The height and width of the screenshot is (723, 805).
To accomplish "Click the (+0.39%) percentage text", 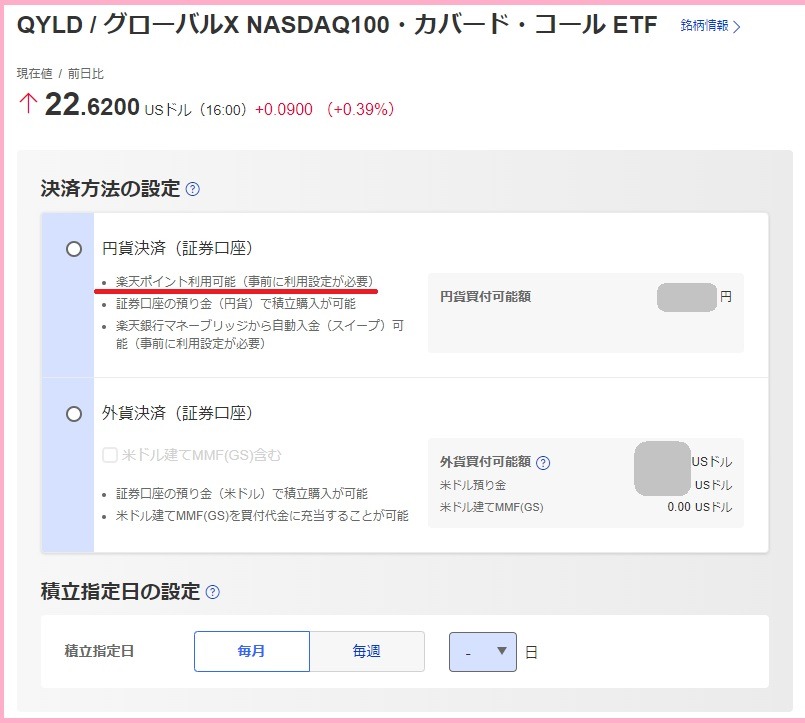I will 360,109.
